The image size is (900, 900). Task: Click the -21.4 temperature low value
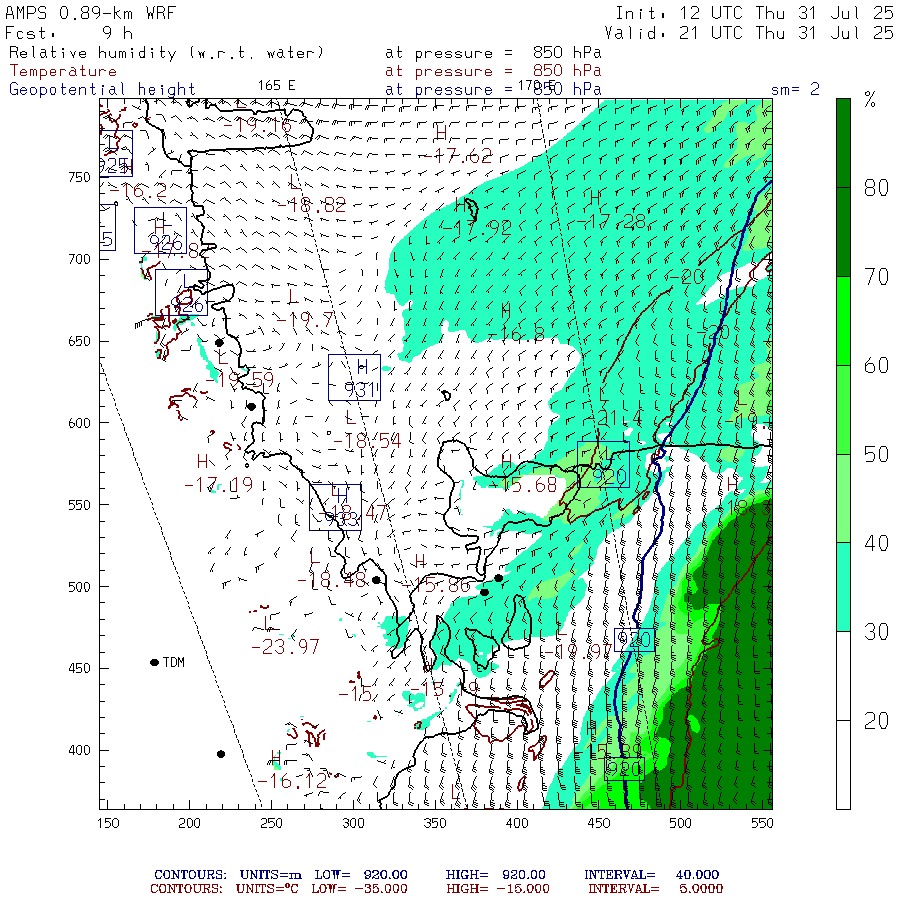coord(614,418)
